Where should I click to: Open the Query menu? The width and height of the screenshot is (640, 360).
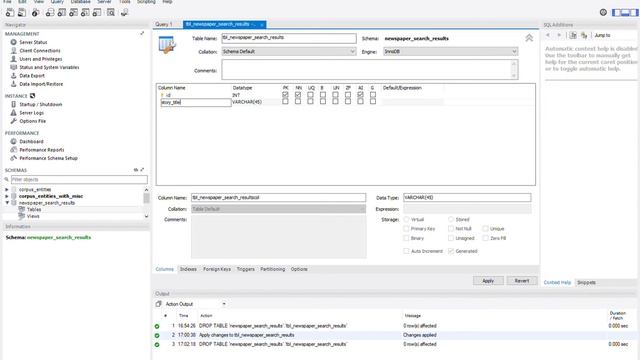[x=57, y=2]
